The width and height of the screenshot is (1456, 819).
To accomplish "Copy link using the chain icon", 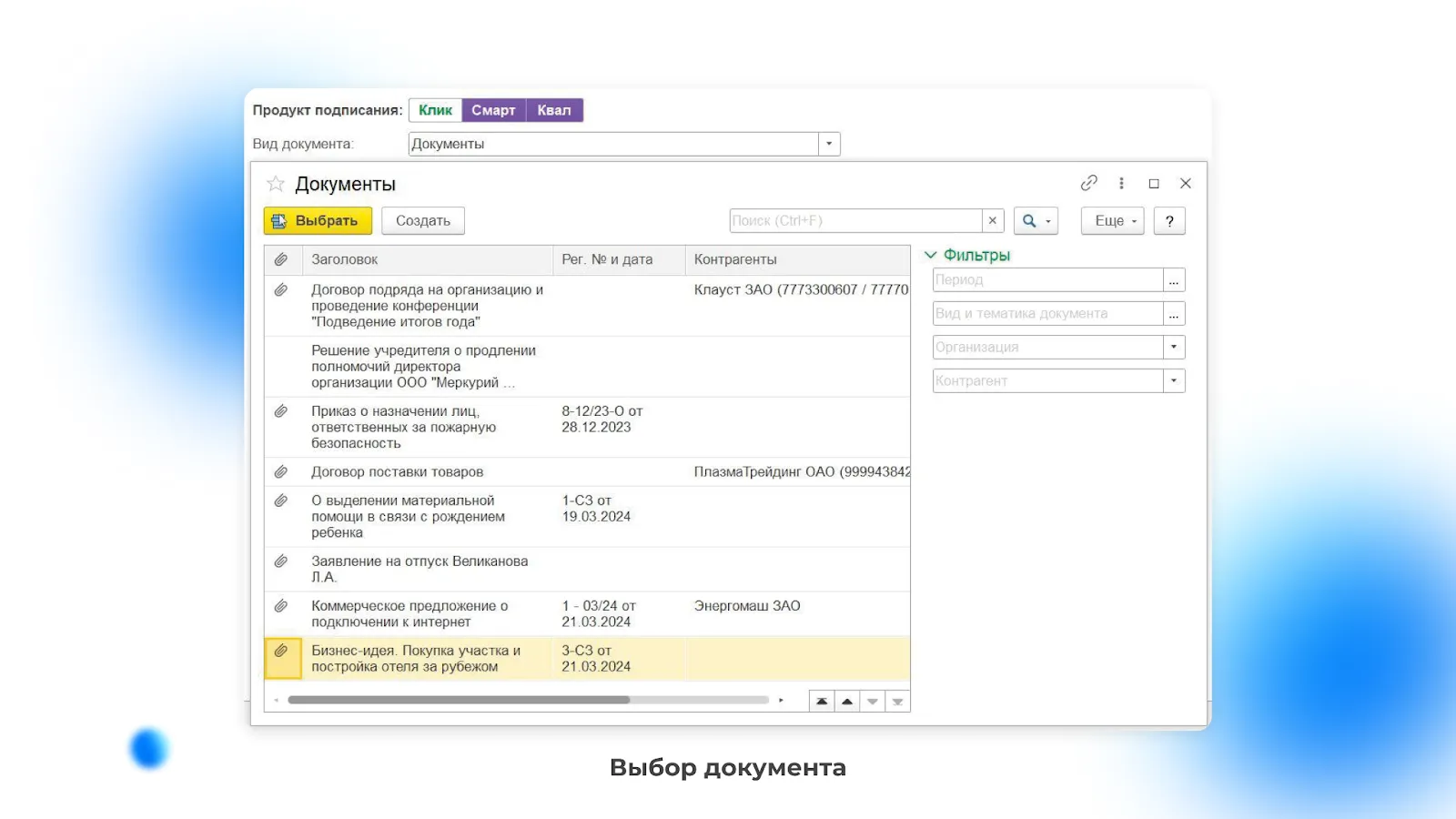I will [x=1088, y=183].
